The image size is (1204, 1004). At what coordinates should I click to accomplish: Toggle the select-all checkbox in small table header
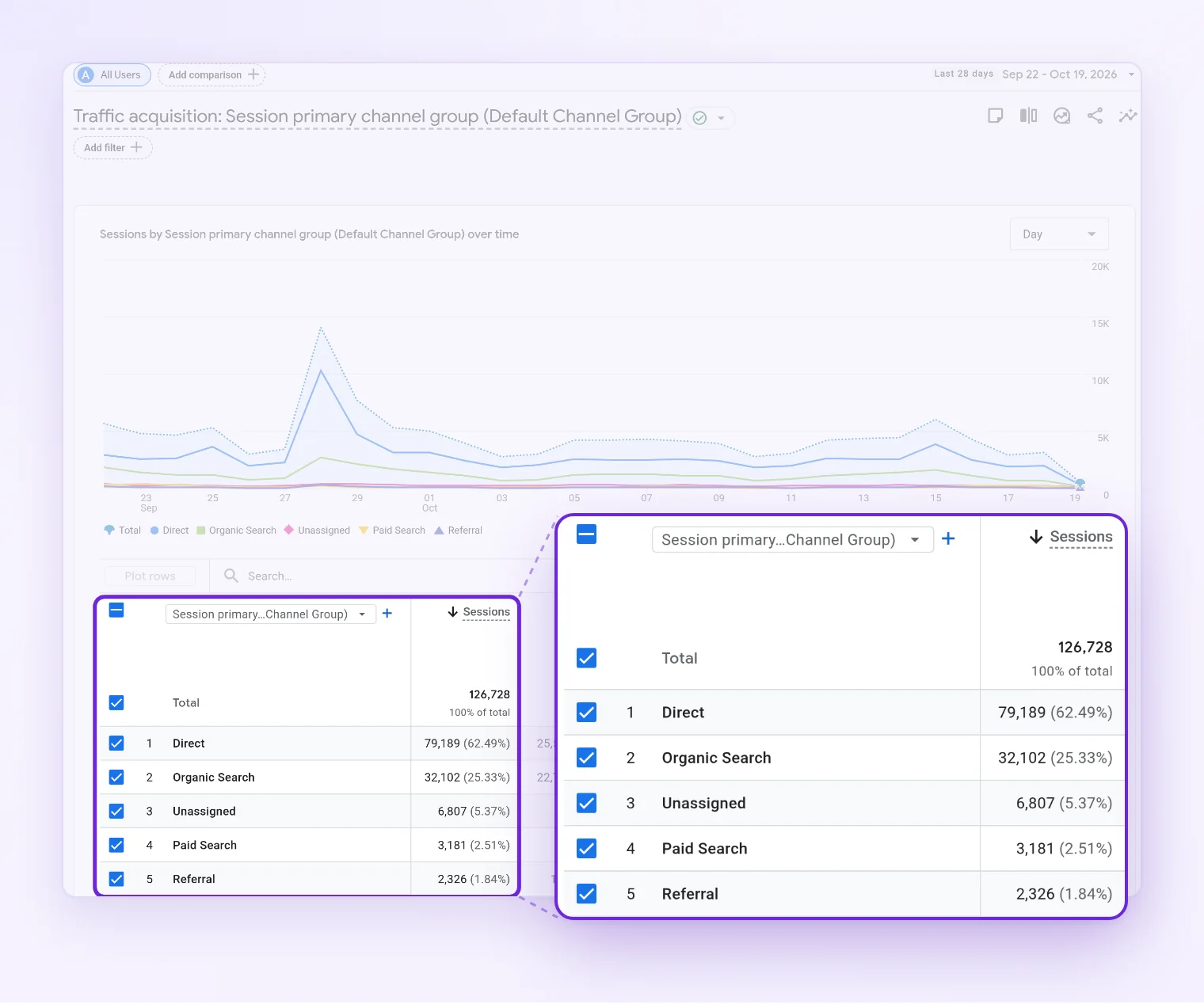tap(116, 610)
